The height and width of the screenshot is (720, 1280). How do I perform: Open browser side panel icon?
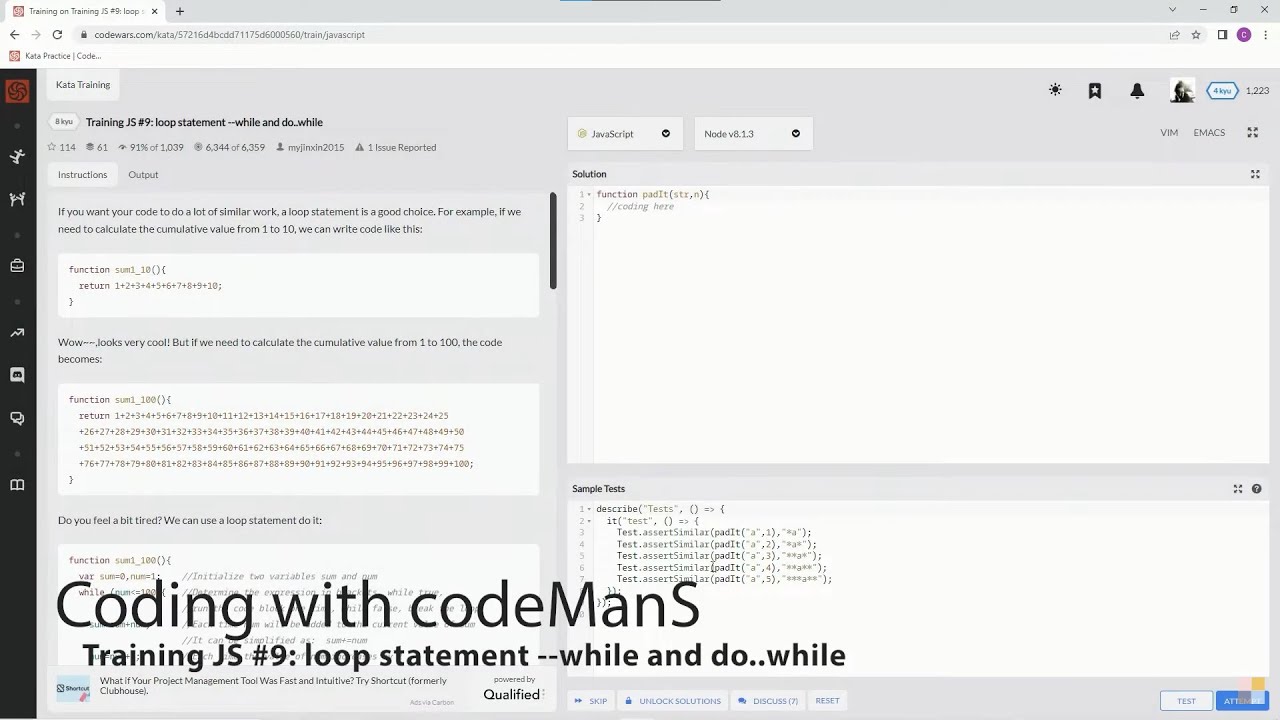click(1222, 35)
